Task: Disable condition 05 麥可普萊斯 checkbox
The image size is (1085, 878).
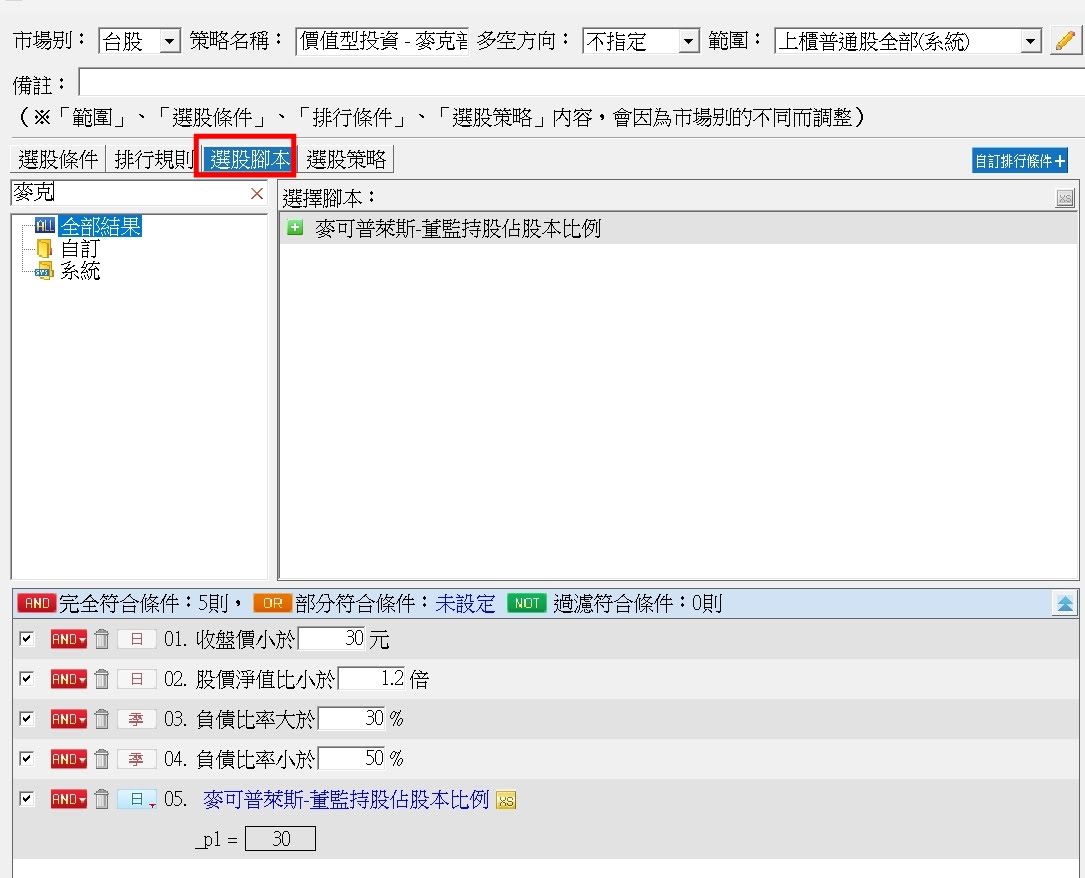Action: pos(27,799)
